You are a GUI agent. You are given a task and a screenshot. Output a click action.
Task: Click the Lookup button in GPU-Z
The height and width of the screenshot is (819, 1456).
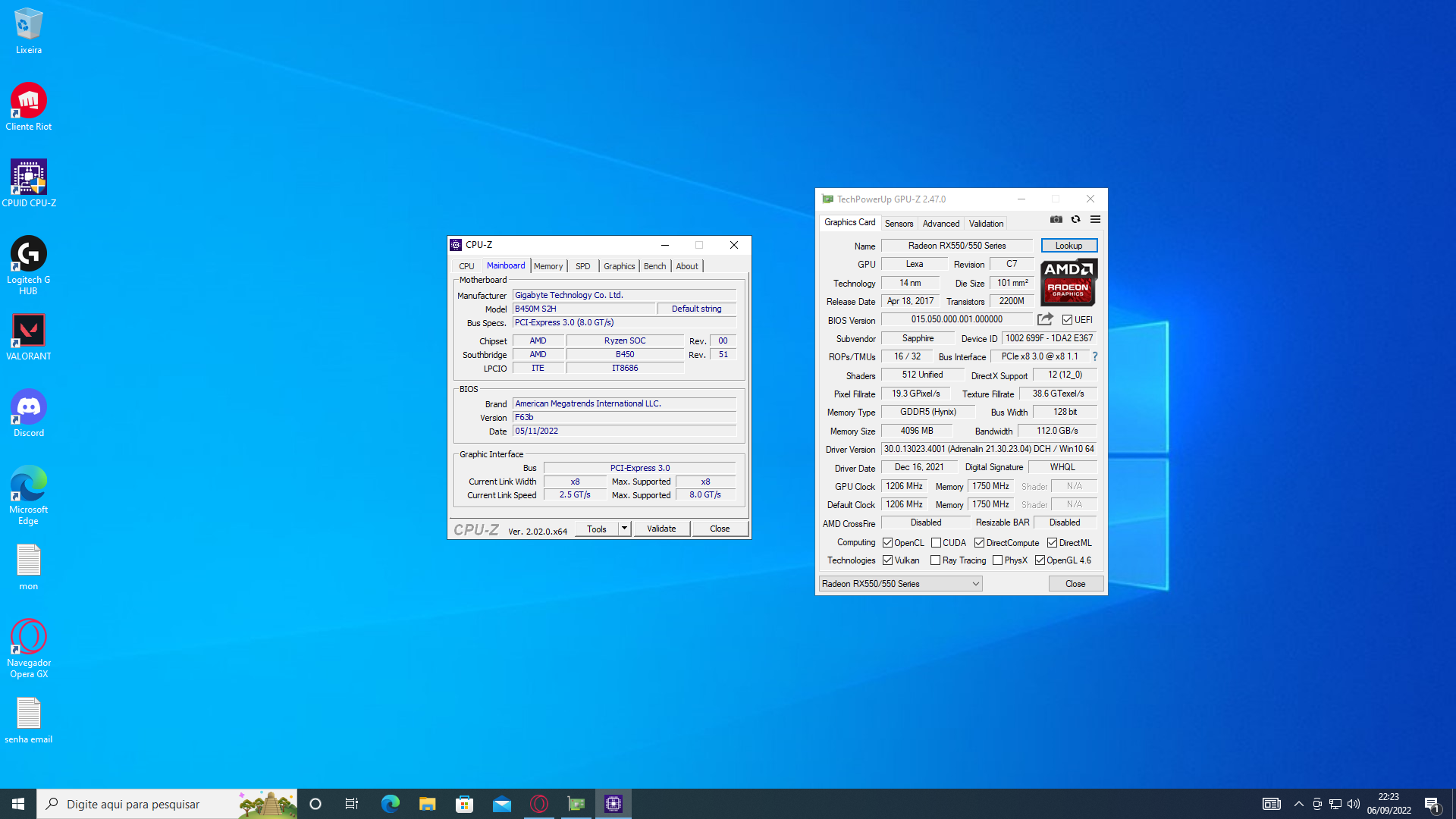1068,246
